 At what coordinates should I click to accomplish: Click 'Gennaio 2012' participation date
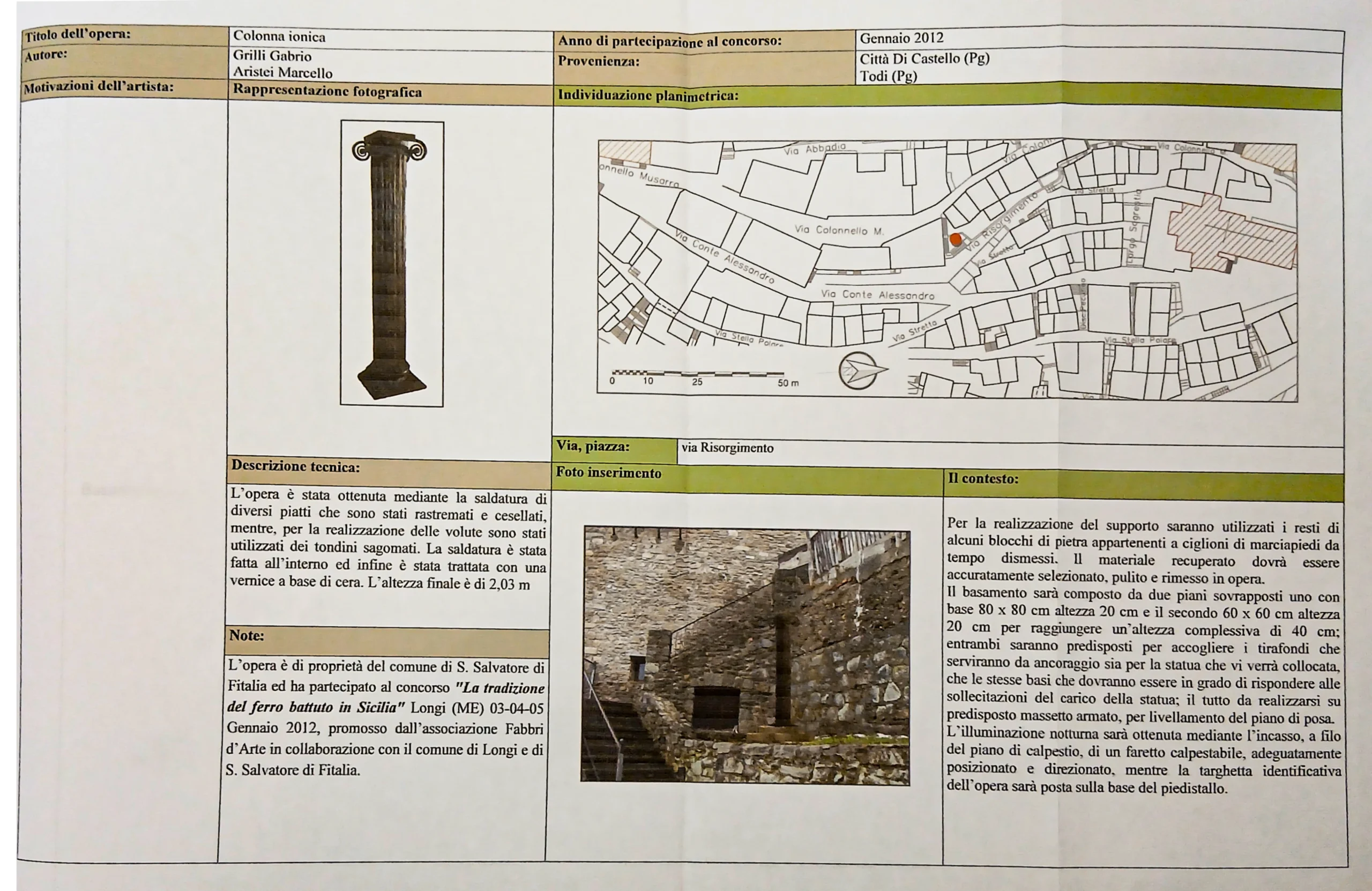901,39
